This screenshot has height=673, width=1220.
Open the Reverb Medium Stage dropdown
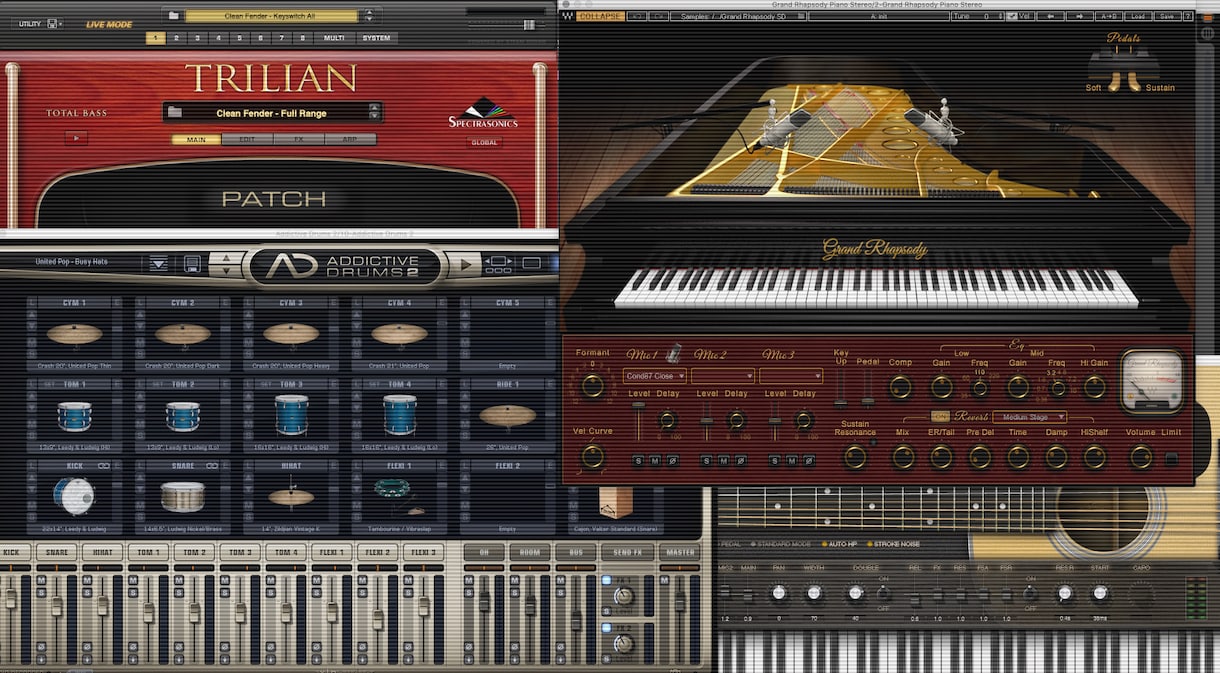click(x=1029, y=417)
